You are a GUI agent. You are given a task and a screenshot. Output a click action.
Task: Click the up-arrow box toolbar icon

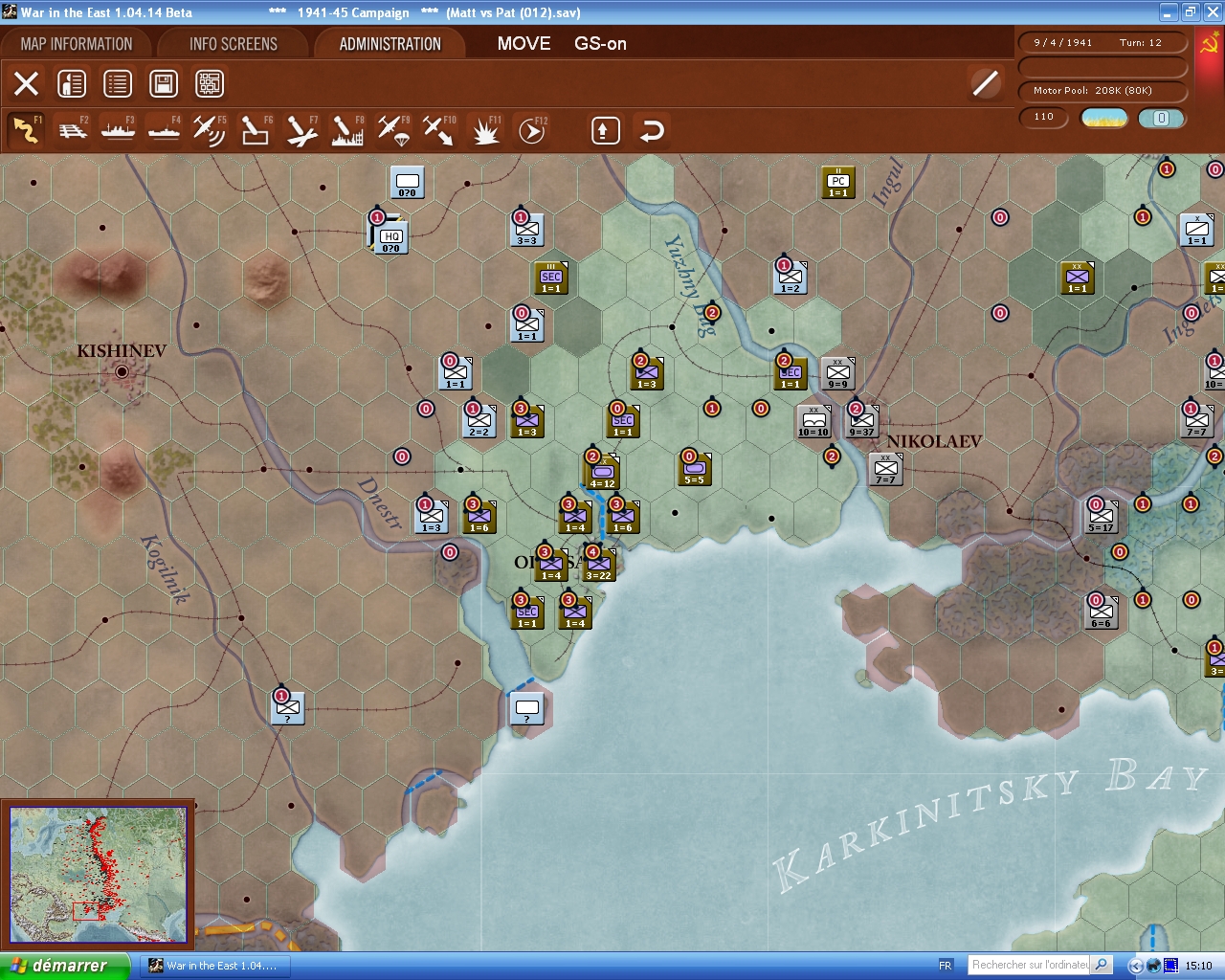click(x=605, y=130)
